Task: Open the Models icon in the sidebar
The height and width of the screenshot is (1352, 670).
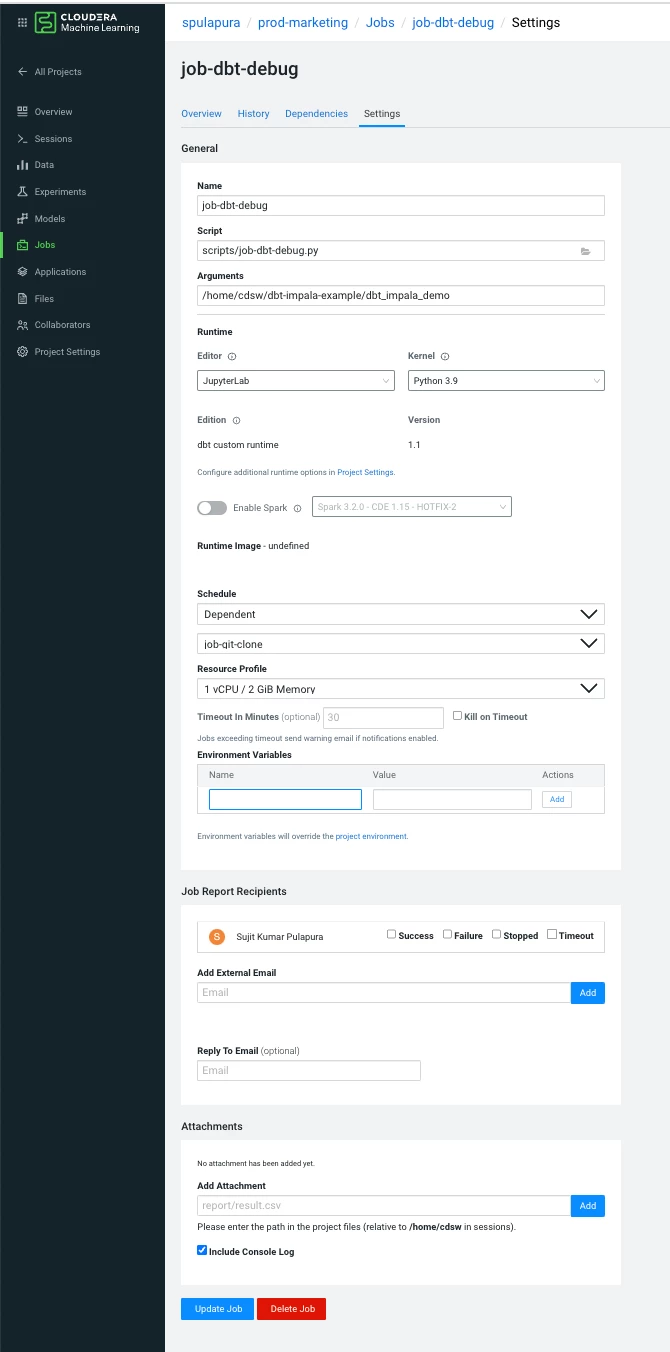Action: 23,219
